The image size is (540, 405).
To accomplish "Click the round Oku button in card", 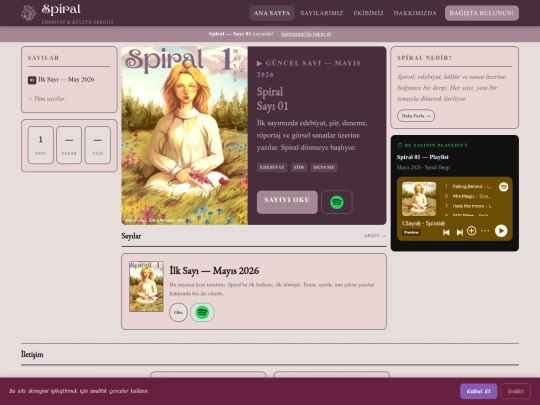I will tap(178, 312).
